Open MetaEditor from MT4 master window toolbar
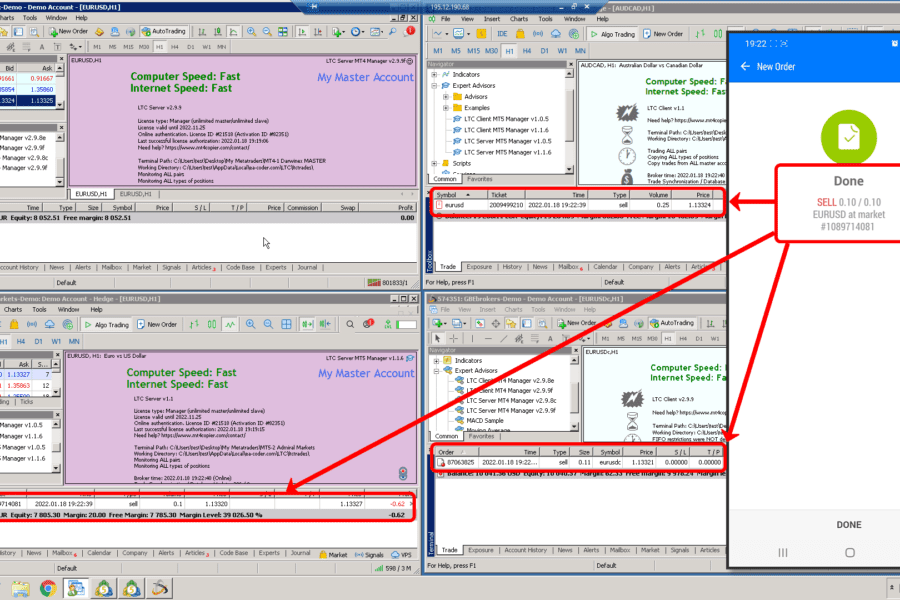 [99, 32]
